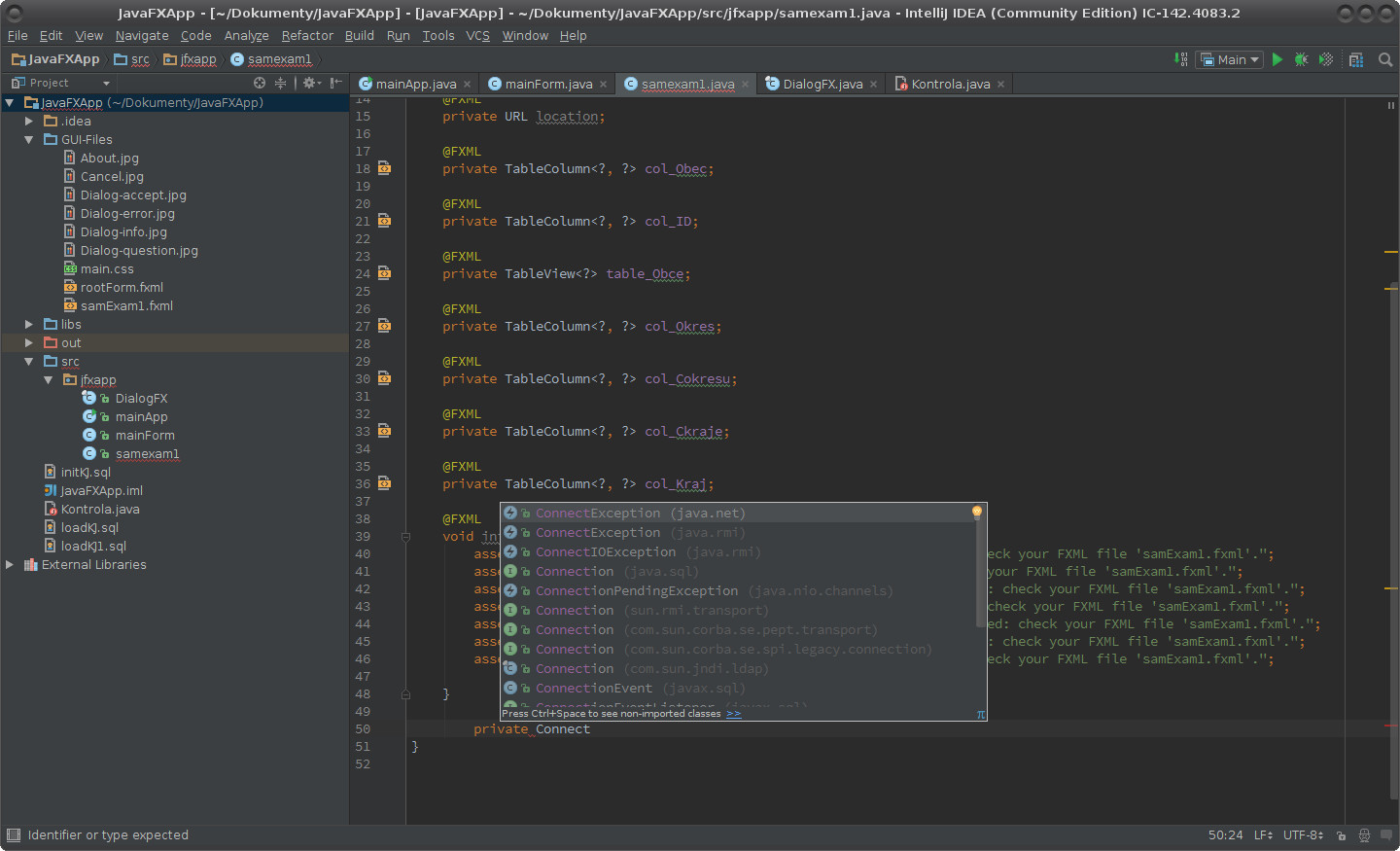Switch to the DialogFX.java tab
The width and height of the screenshot is (1400, 851).
822,84
